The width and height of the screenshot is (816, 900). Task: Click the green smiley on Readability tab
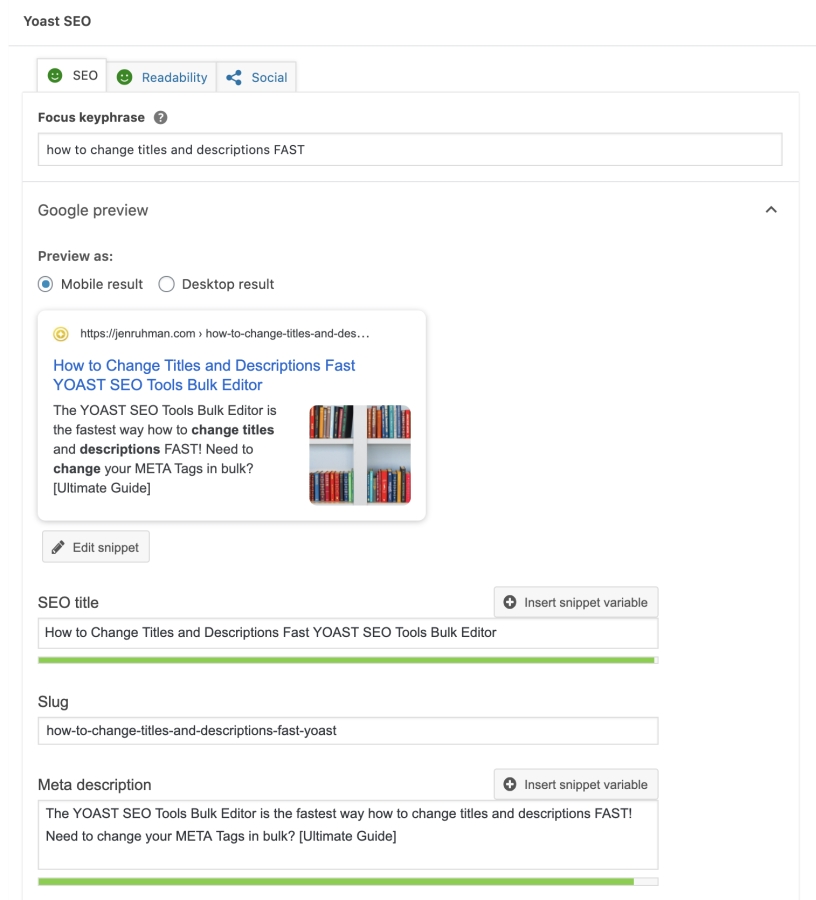click(x=125, y=77)
